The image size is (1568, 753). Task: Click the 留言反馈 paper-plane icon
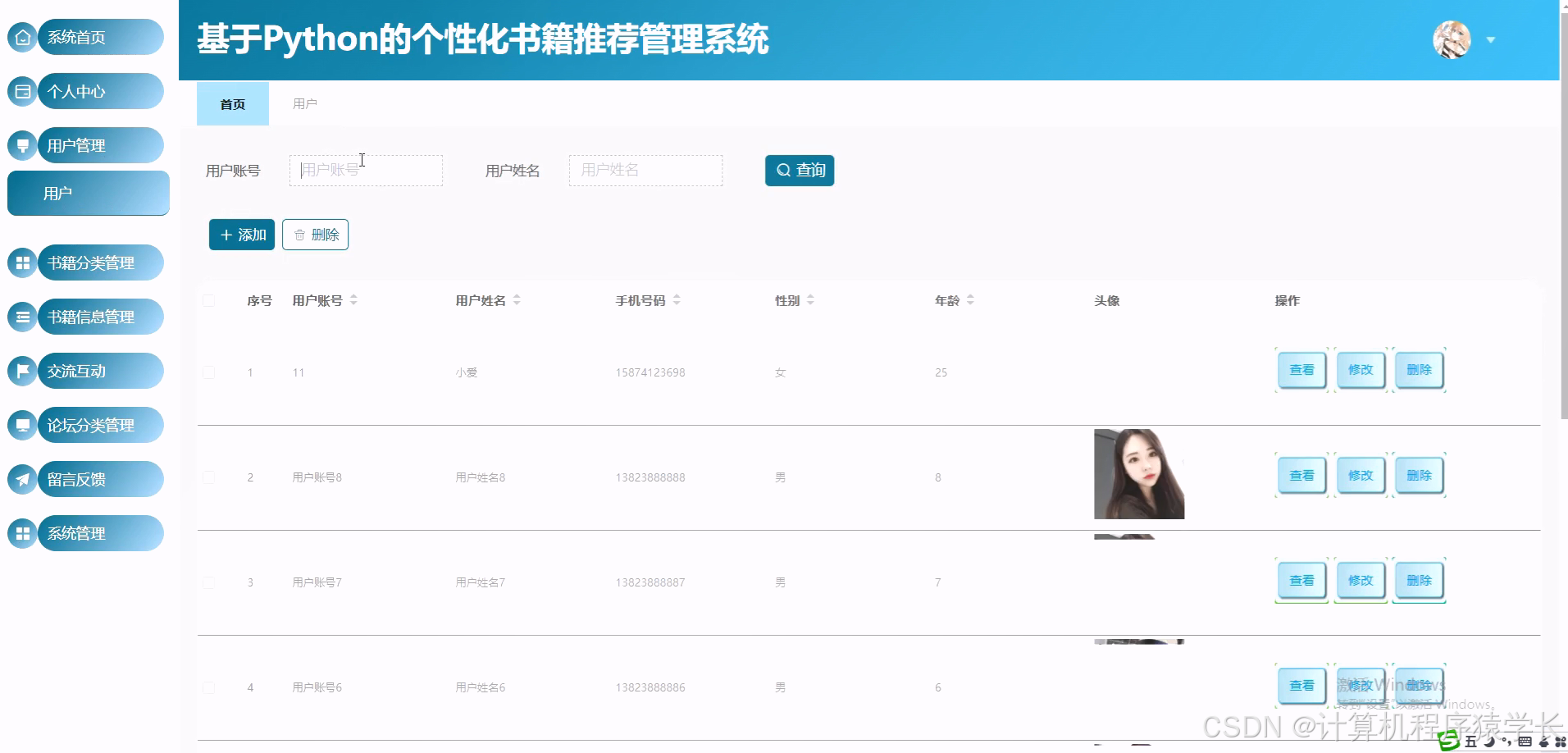[x=22, y=479]
